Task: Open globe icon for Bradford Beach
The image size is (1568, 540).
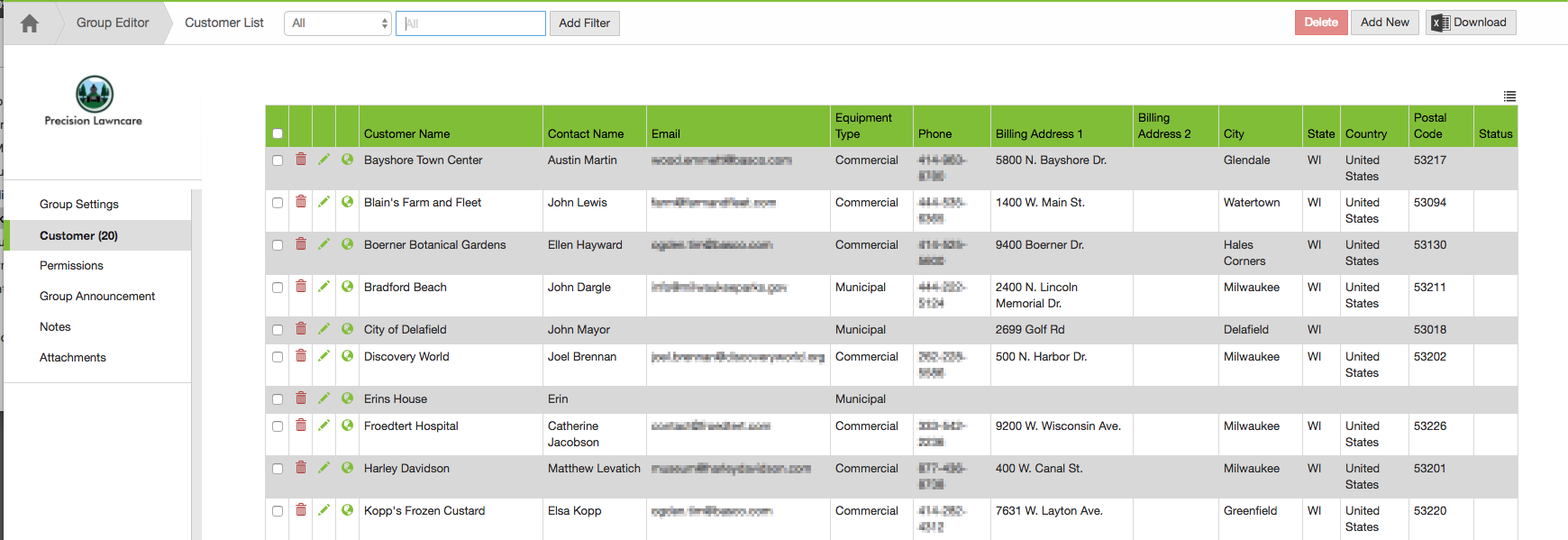Action: click(347, 287)
